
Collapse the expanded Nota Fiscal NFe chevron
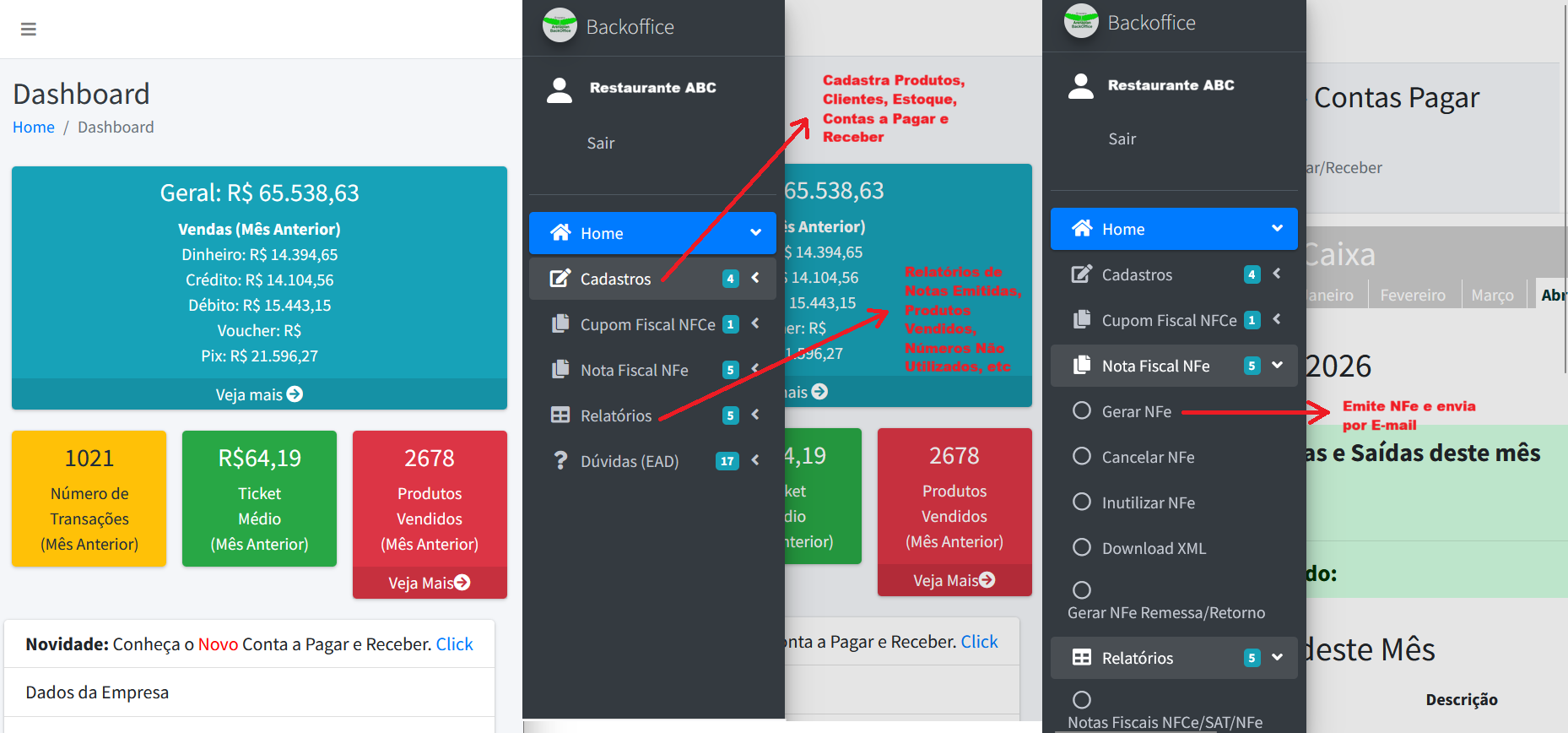click(x=1277, y=366)
